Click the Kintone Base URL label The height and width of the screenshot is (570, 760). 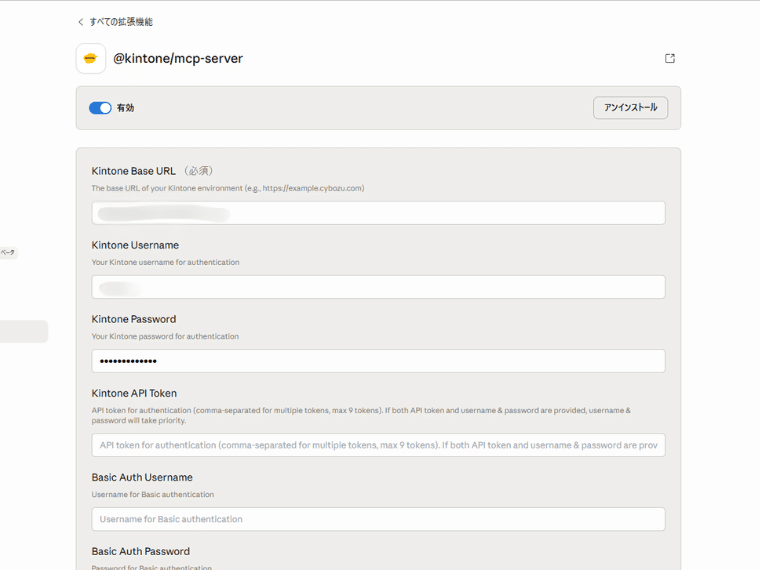pos(133,171)
